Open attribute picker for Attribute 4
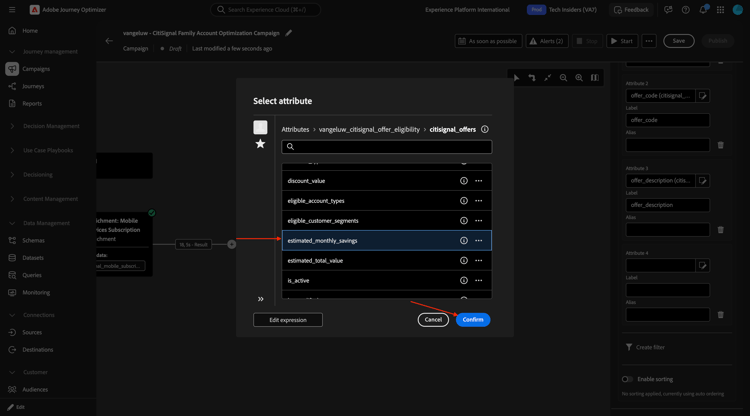Image resolution: width=750 pixels, height=416 pixels. pyautogui.click(x=702, y=265)
